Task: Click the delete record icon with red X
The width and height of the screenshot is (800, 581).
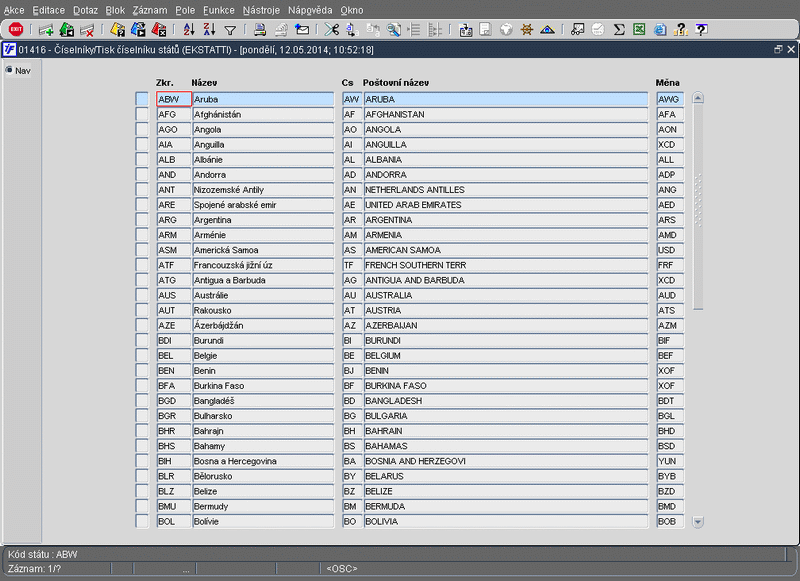Action: 87,30
